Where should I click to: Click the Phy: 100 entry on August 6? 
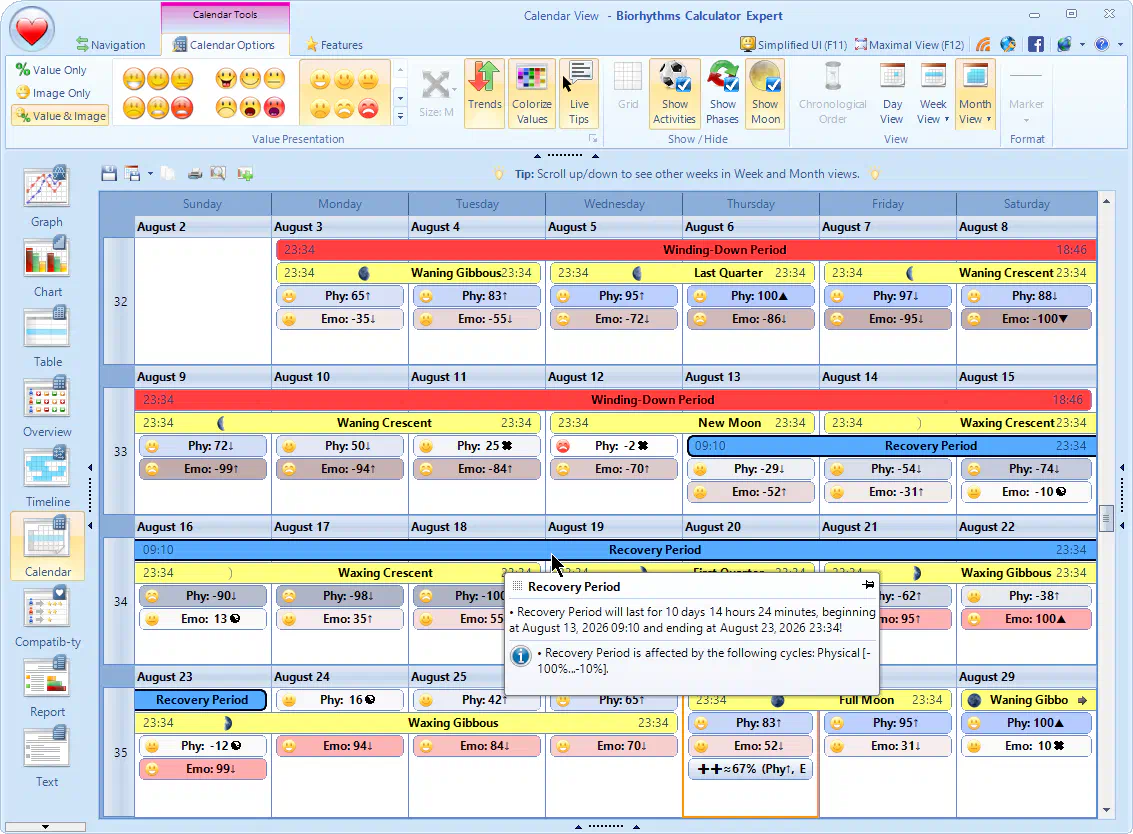pyautogui.click(x=750, y=296)
